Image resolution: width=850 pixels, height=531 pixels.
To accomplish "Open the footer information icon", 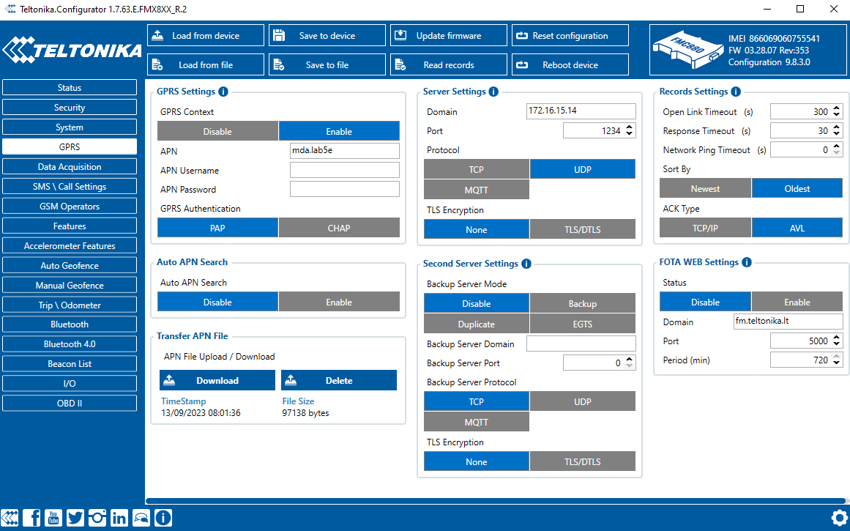I will click(x=163, y=518).
